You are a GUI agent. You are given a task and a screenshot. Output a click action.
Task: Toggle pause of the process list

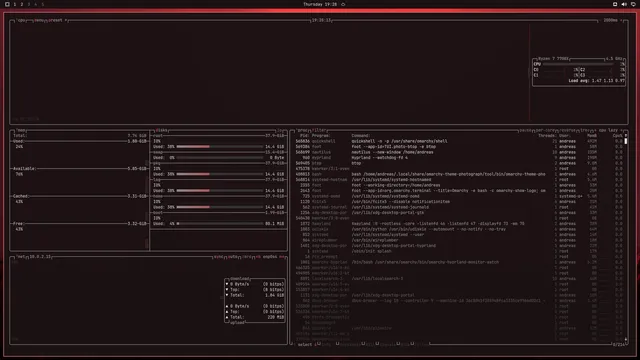(x=525, y=130)
